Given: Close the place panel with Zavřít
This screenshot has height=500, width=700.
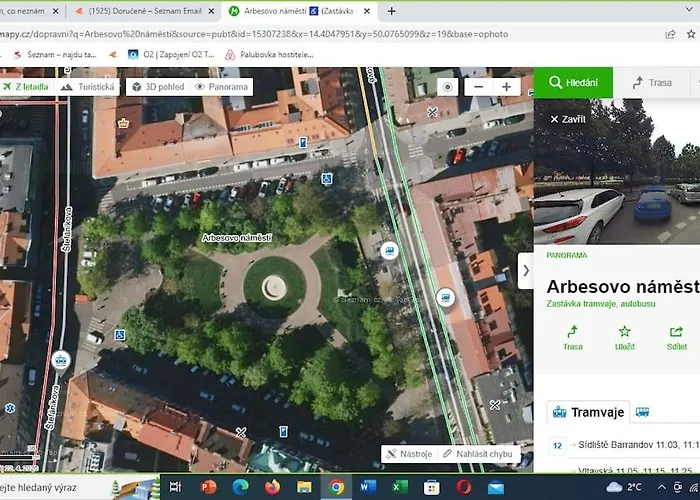Looking at the screenshot, I should (x=568, y=119).
